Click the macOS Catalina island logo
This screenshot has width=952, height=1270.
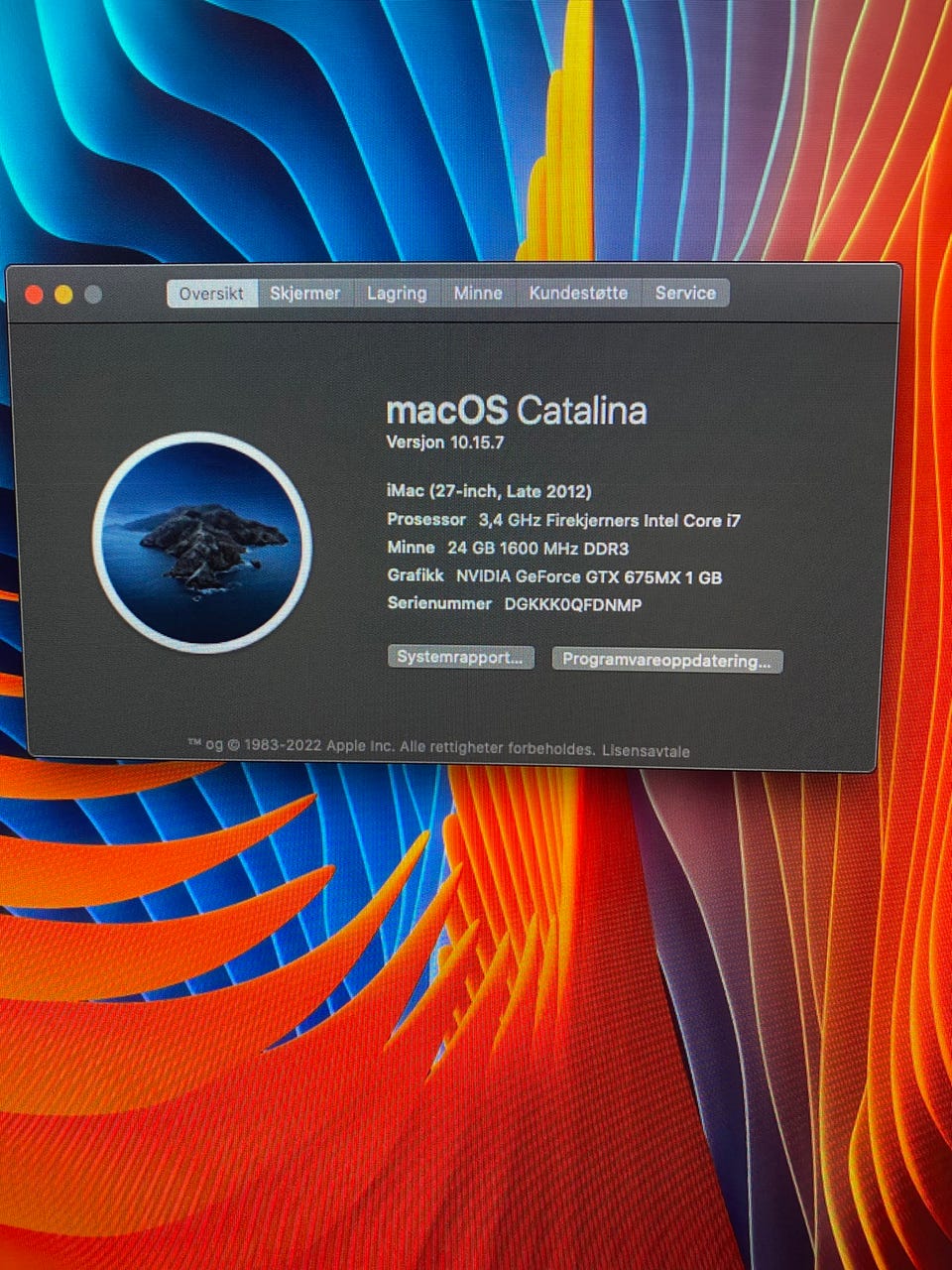(202, 543)
